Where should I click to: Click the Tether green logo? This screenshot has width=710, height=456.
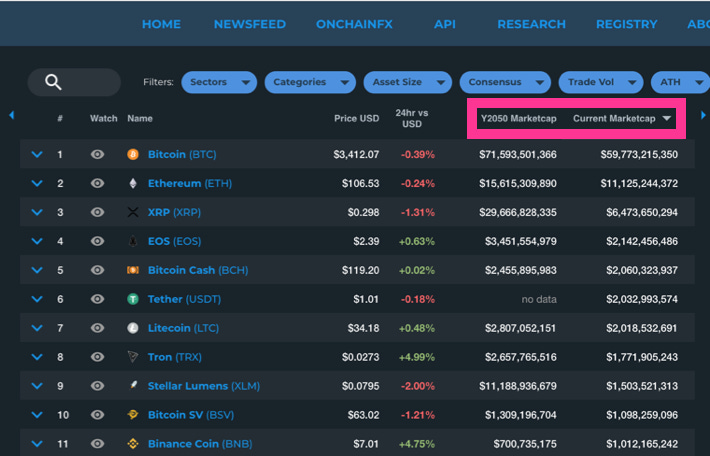(133, 299)
